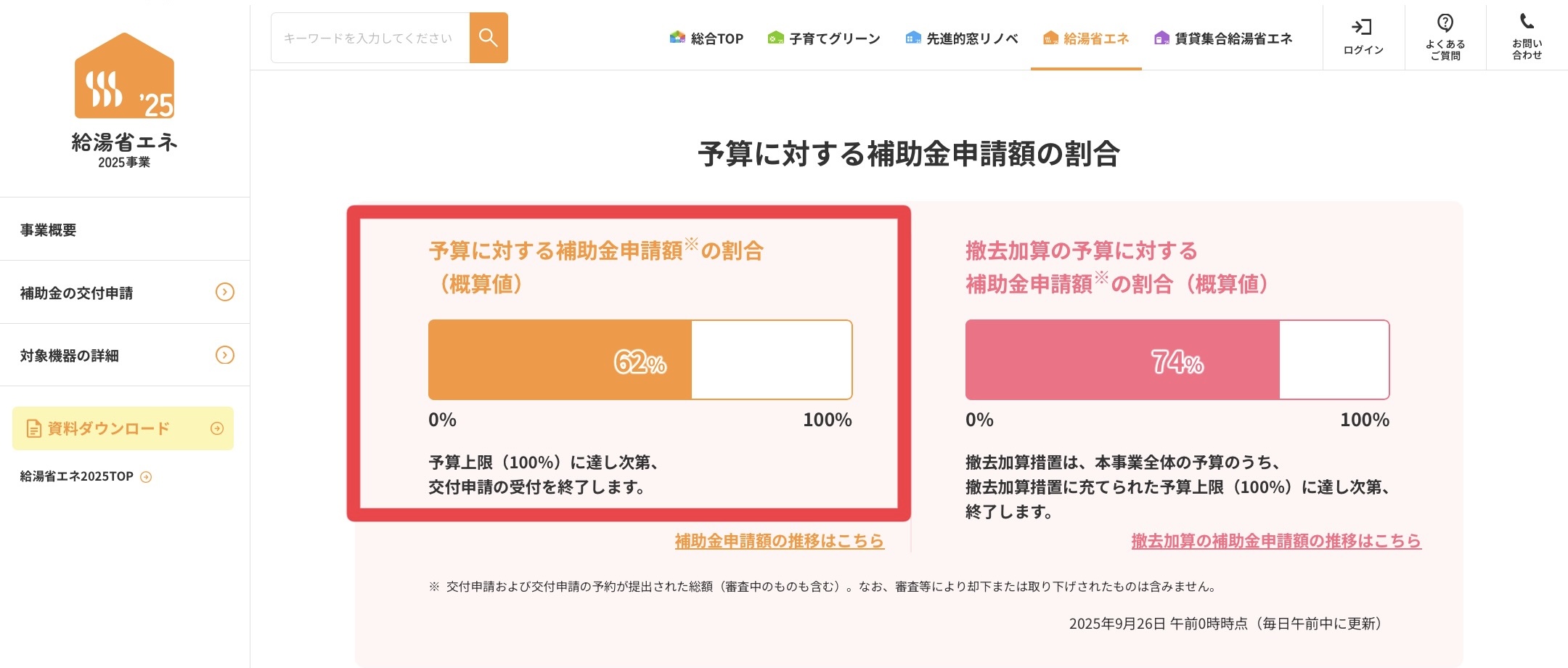Click the ログイン login icon

pos(1362,28)
